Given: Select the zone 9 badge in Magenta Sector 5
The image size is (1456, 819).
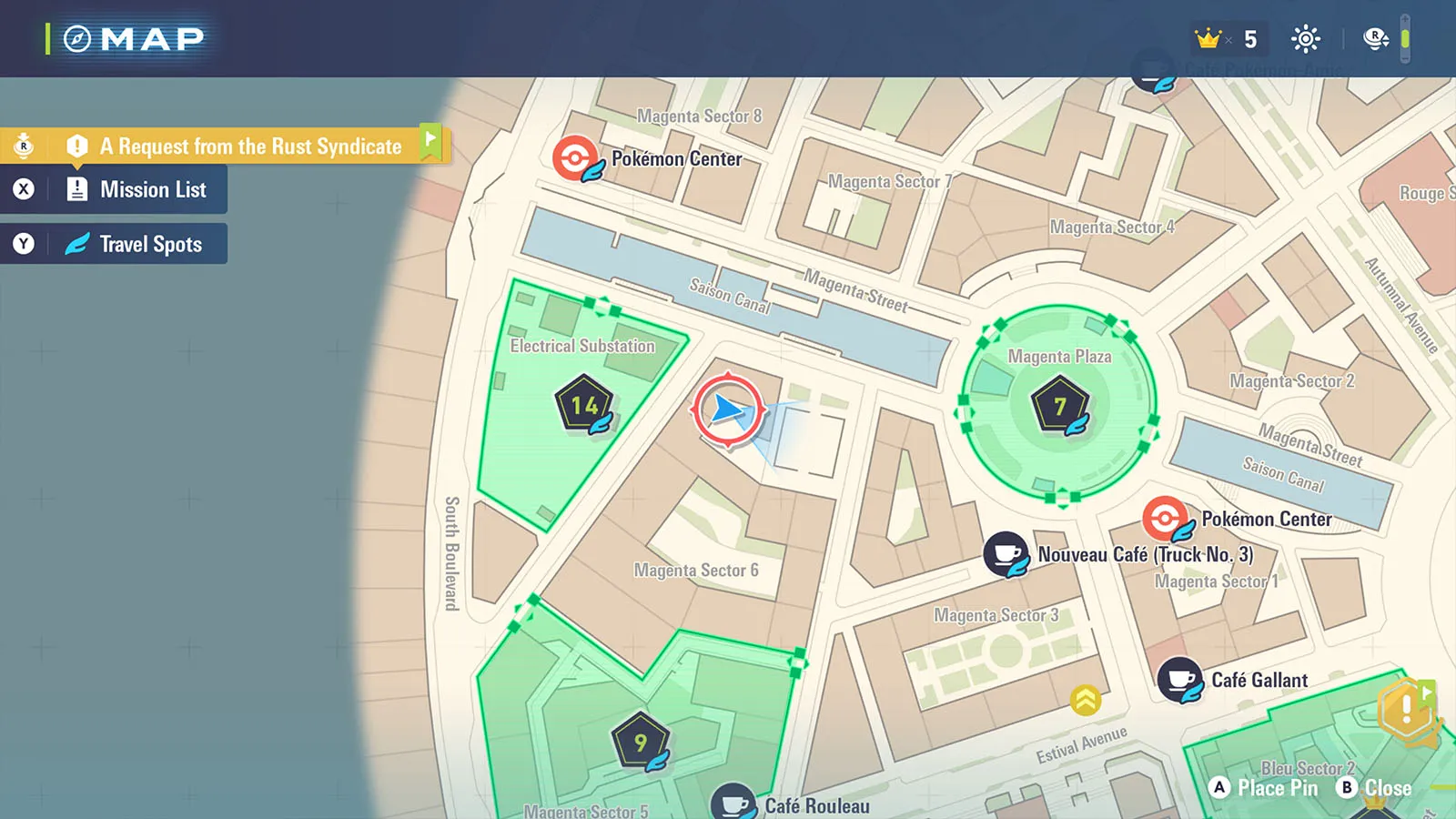Looking at the screenshot, I should pos(641,743).
